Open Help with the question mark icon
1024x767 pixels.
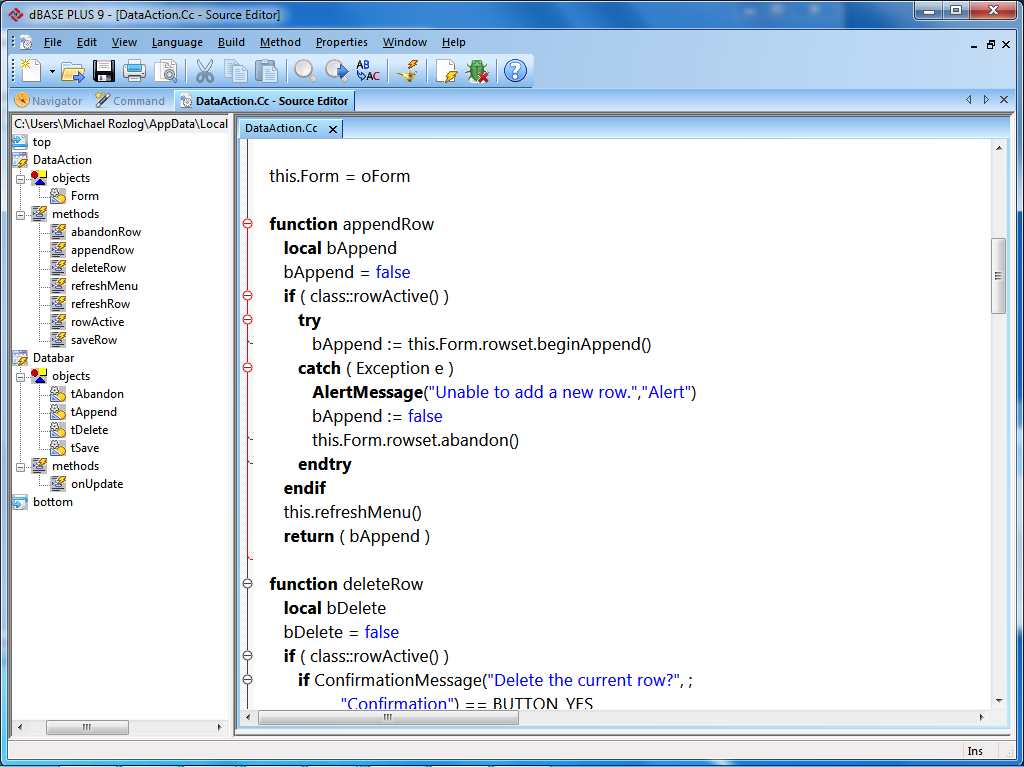(x=515, y=71)
